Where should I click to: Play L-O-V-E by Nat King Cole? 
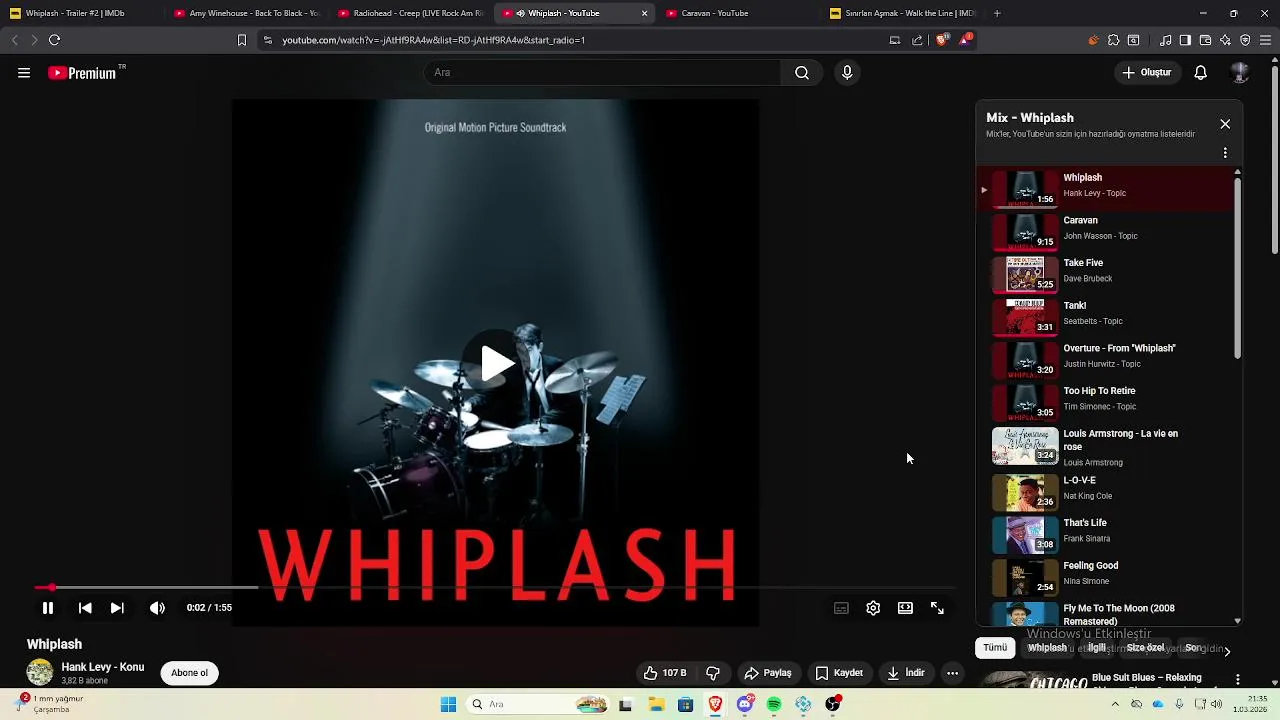[1106, 491]
